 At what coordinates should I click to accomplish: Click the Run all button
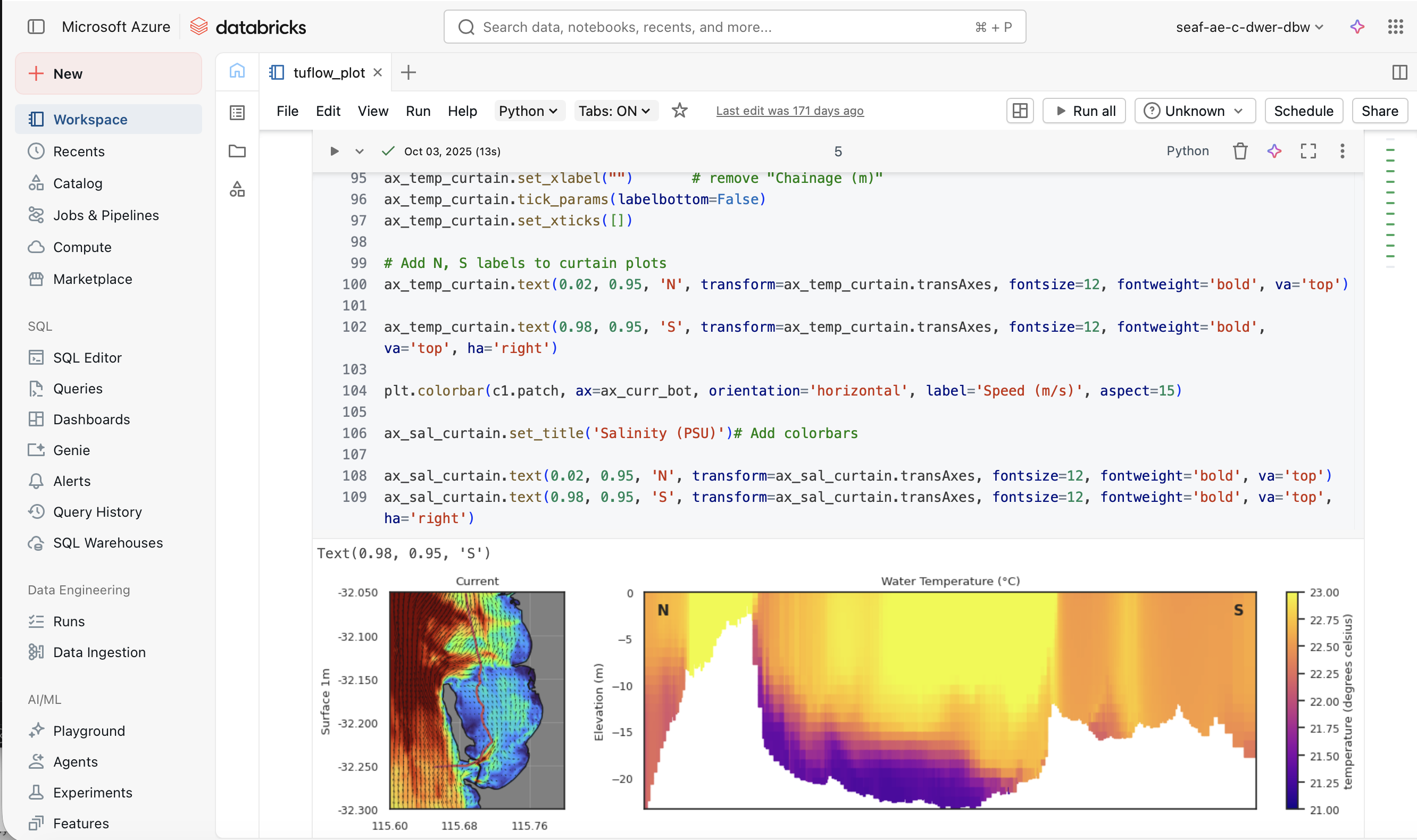point(1084,111)
